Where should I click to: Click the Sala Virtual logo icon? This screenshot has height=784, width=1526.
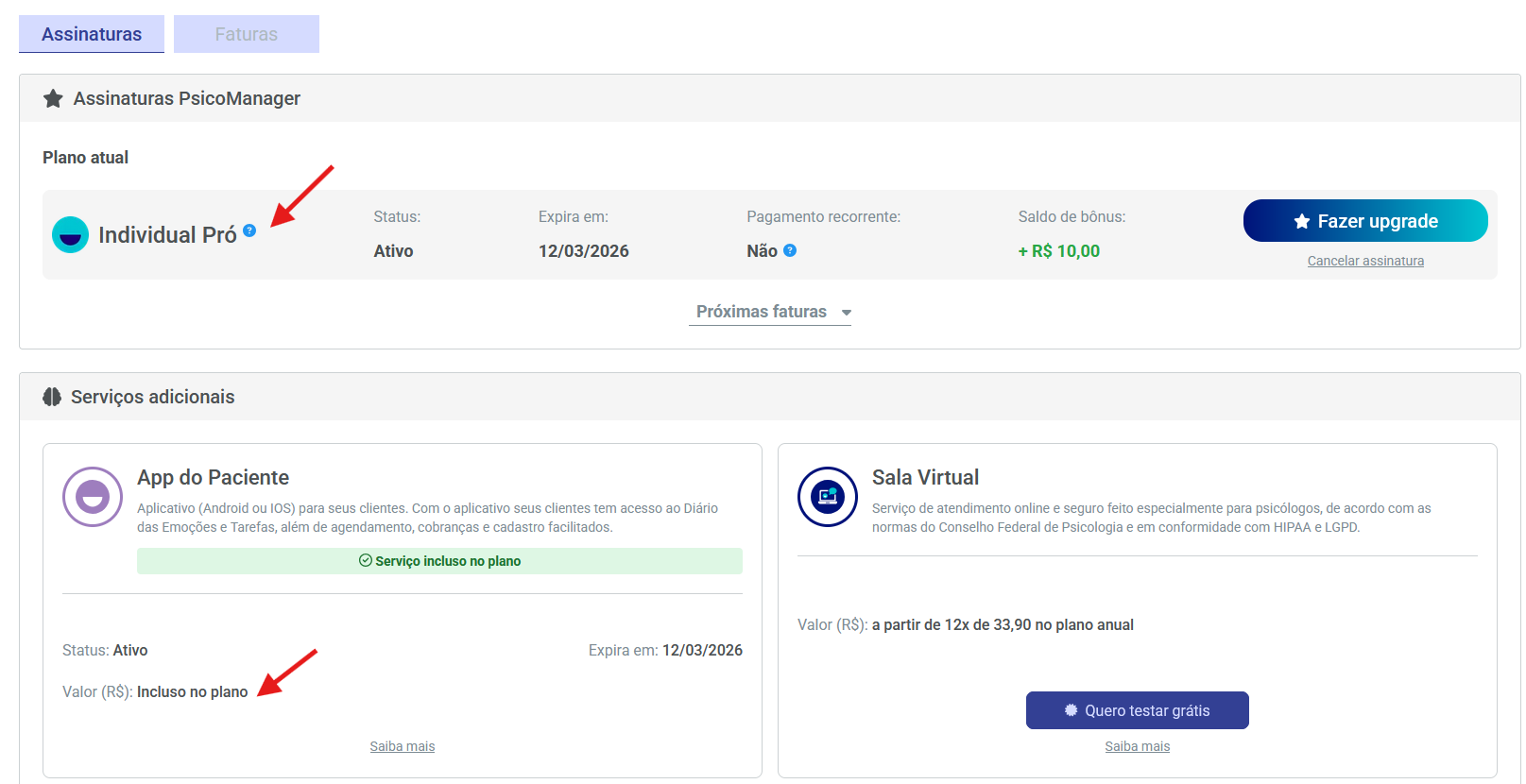(828, 497)
